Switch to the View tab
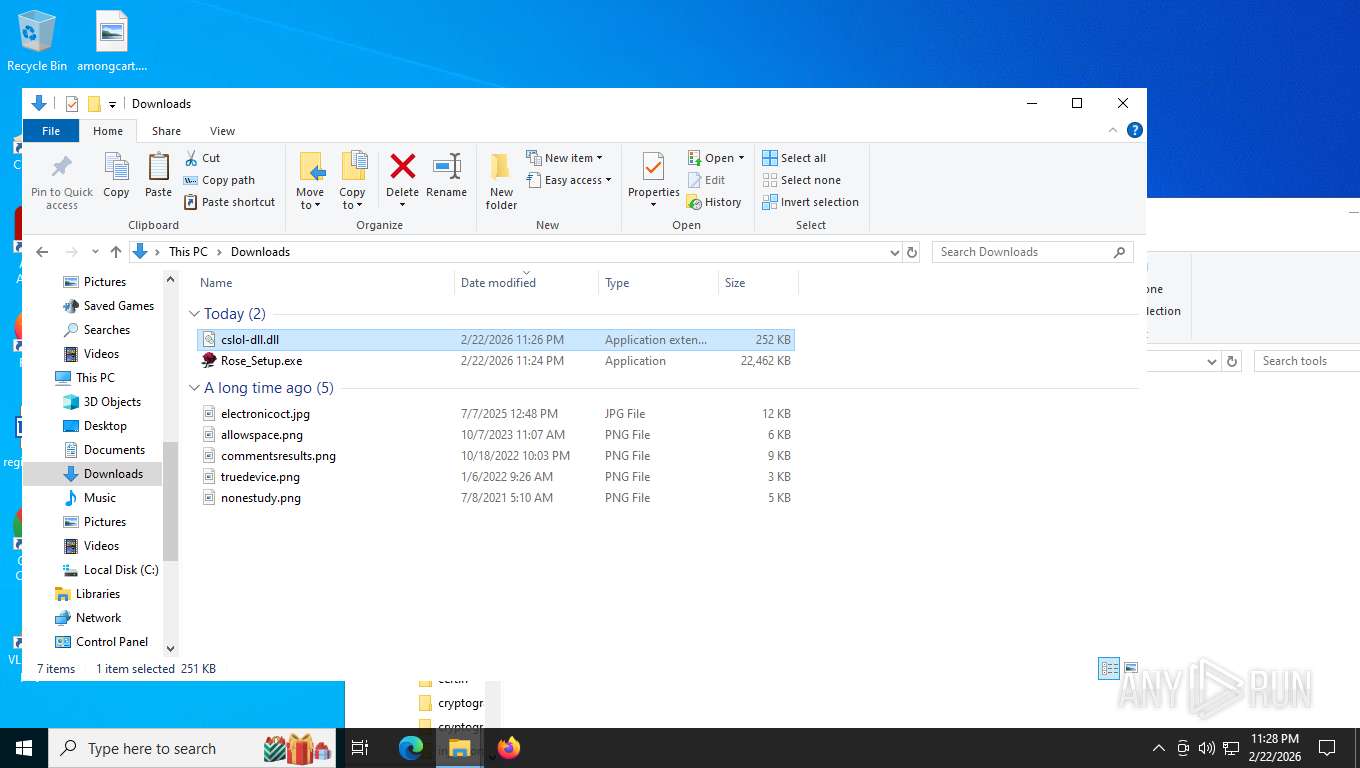The width and height of the screenshot is (1360, 768). tap(222, 131)
